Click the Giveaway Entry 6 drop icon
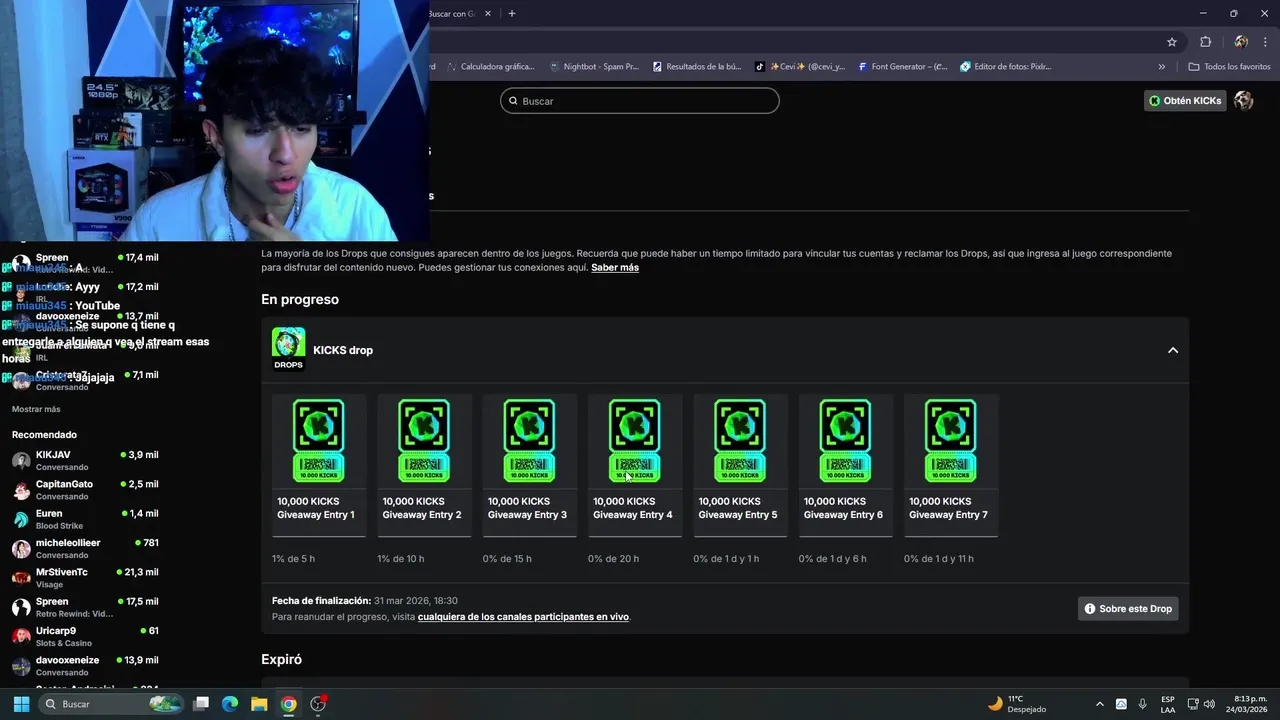The width and height of the screenshot is (1280, 720). click(x=845, y=441)
